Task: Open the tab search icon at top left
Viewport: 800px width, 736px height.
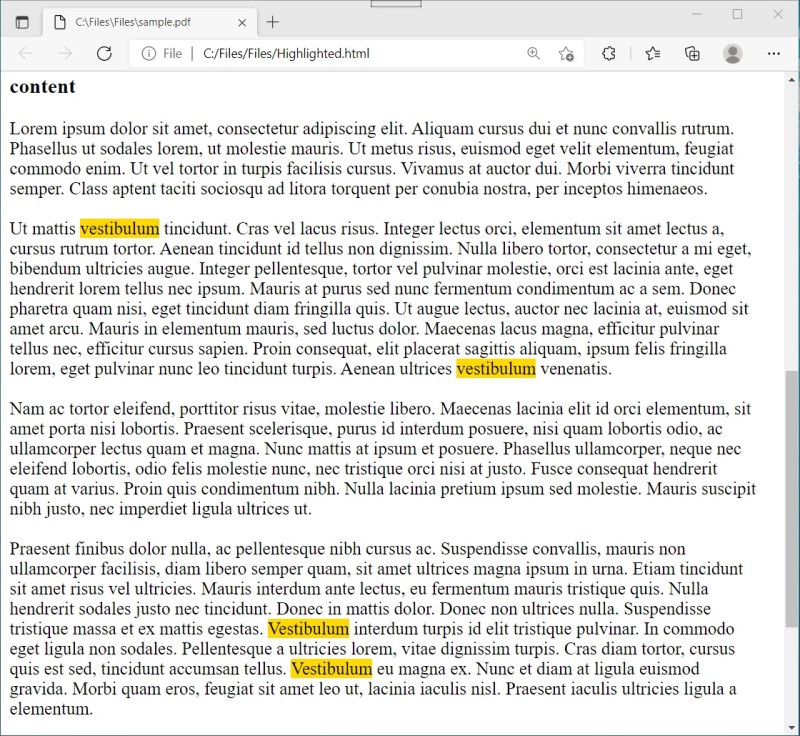Action: point(22,21)
